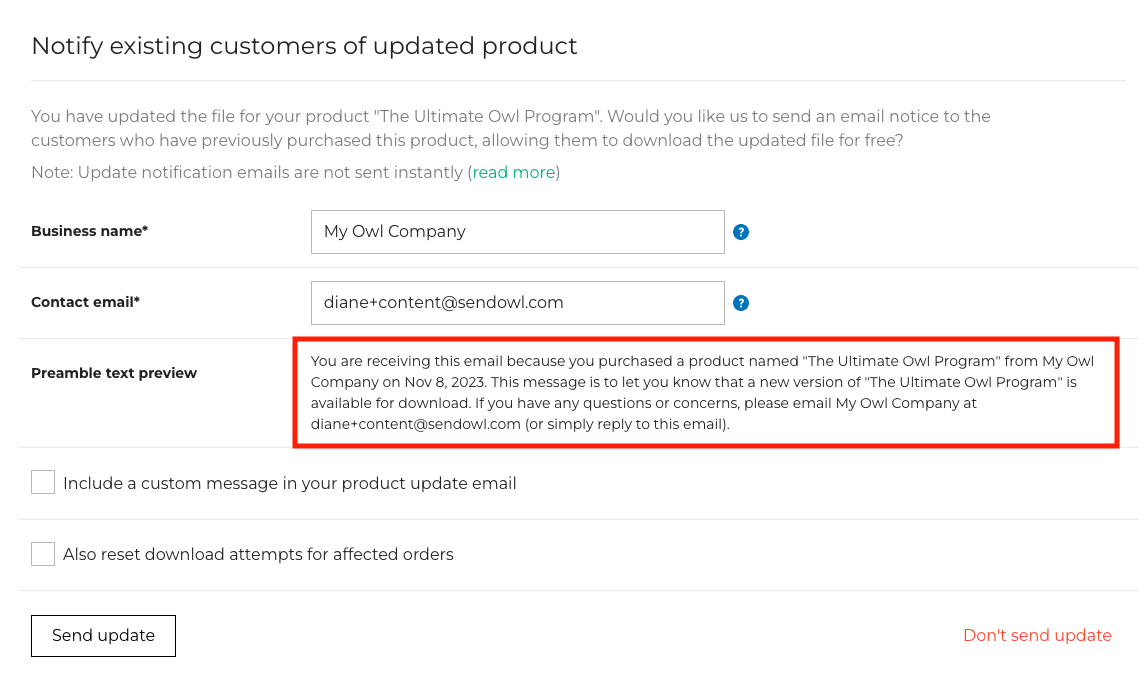Click the 'You have updated the file' description

pos(510,128)
